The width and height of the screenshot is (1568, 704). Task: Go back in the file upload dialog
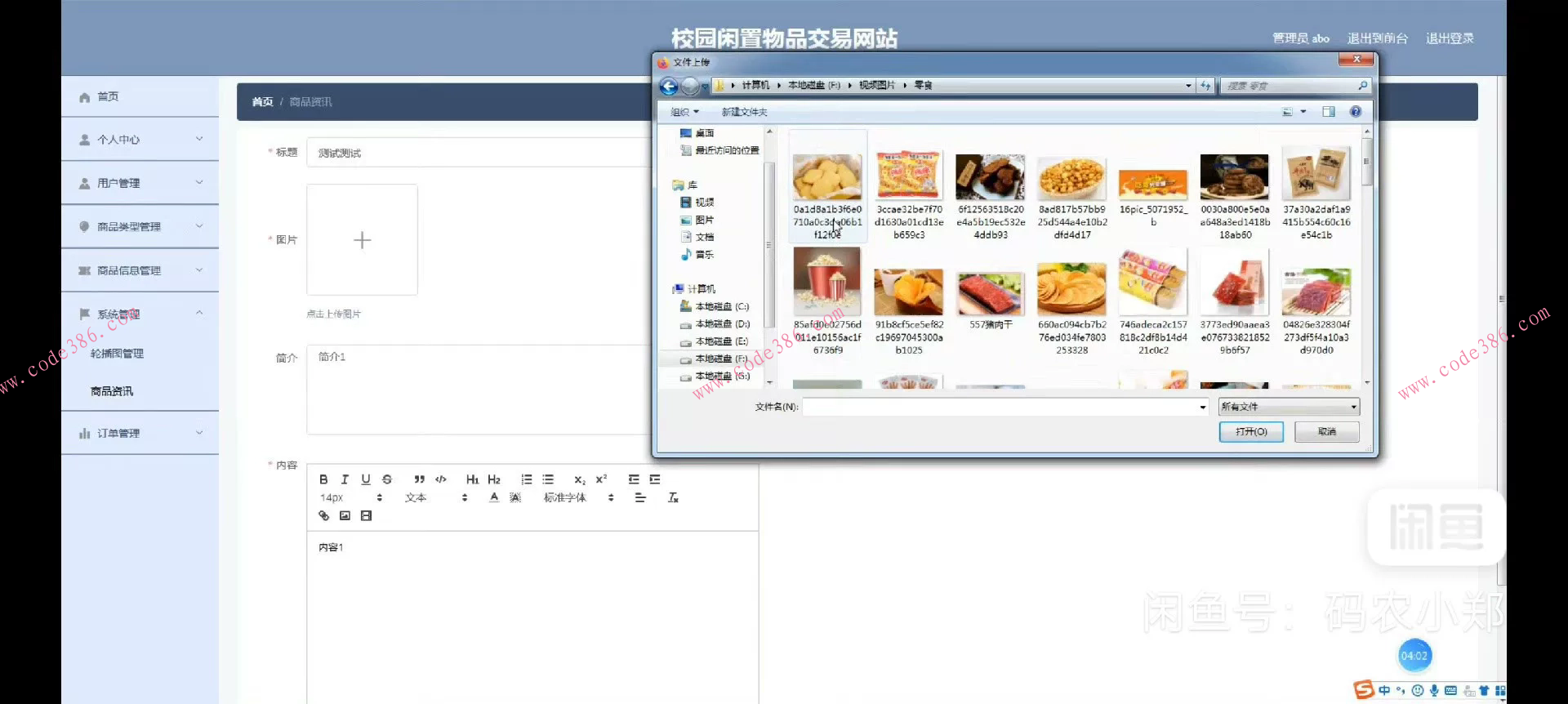click(669, 86)
